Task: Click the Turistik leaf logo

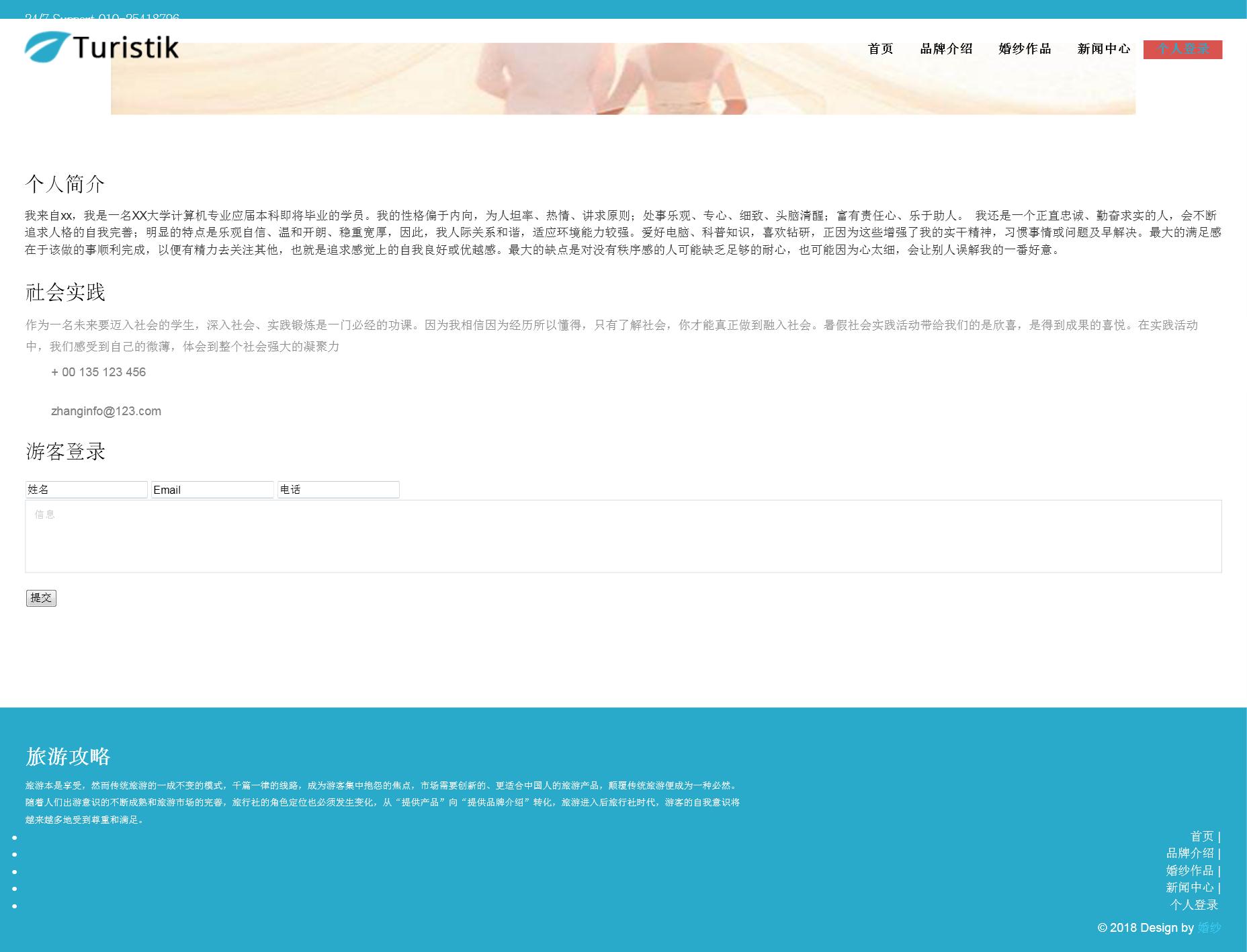Action: tap(101, 47)
